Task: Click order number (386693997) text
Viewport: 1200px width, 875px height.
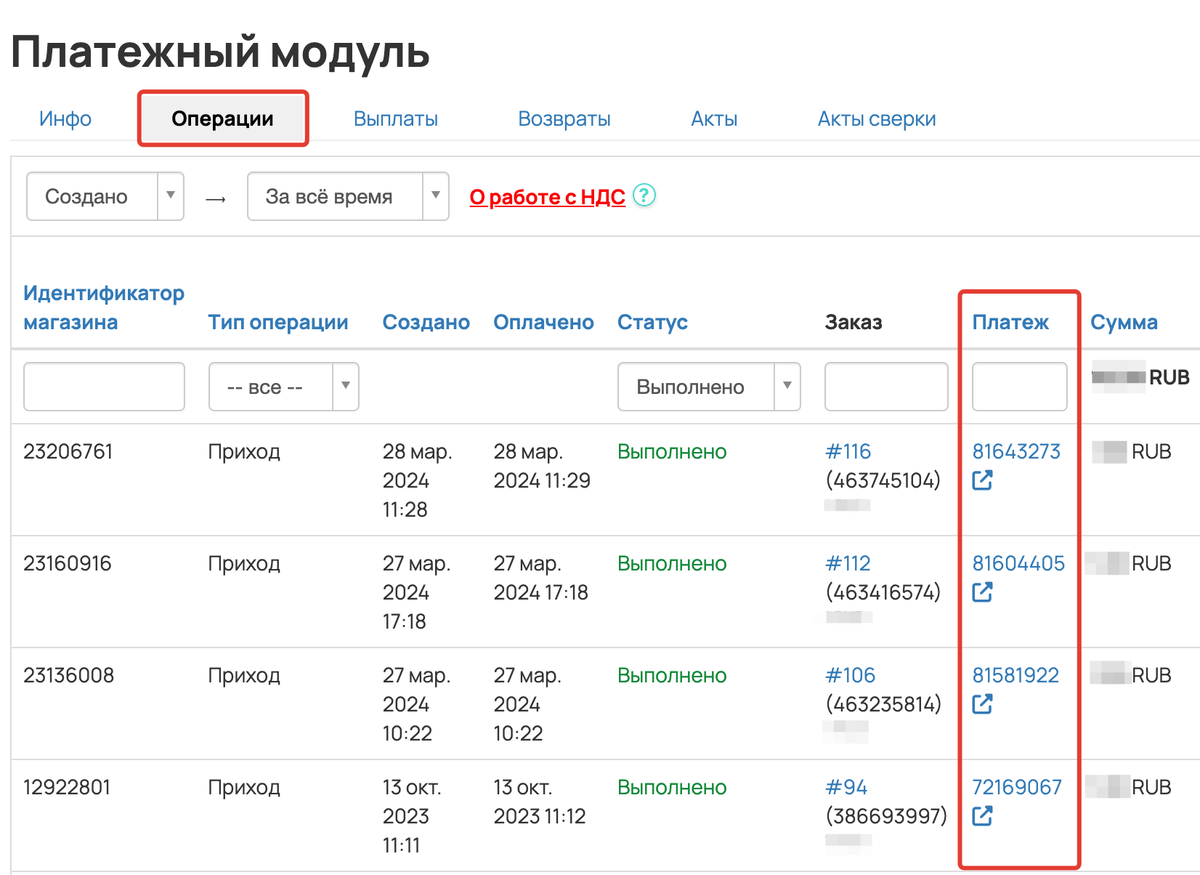Action: point(886,816)
